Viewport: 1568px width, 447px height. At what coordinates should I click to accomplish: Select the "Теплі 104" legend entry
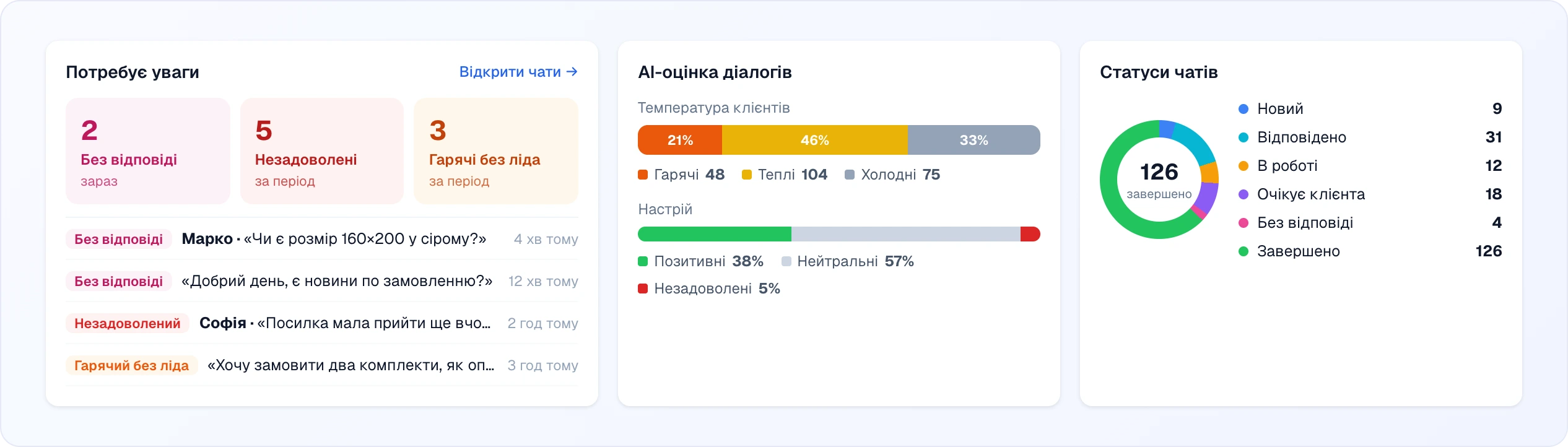[x=785, y=175]
